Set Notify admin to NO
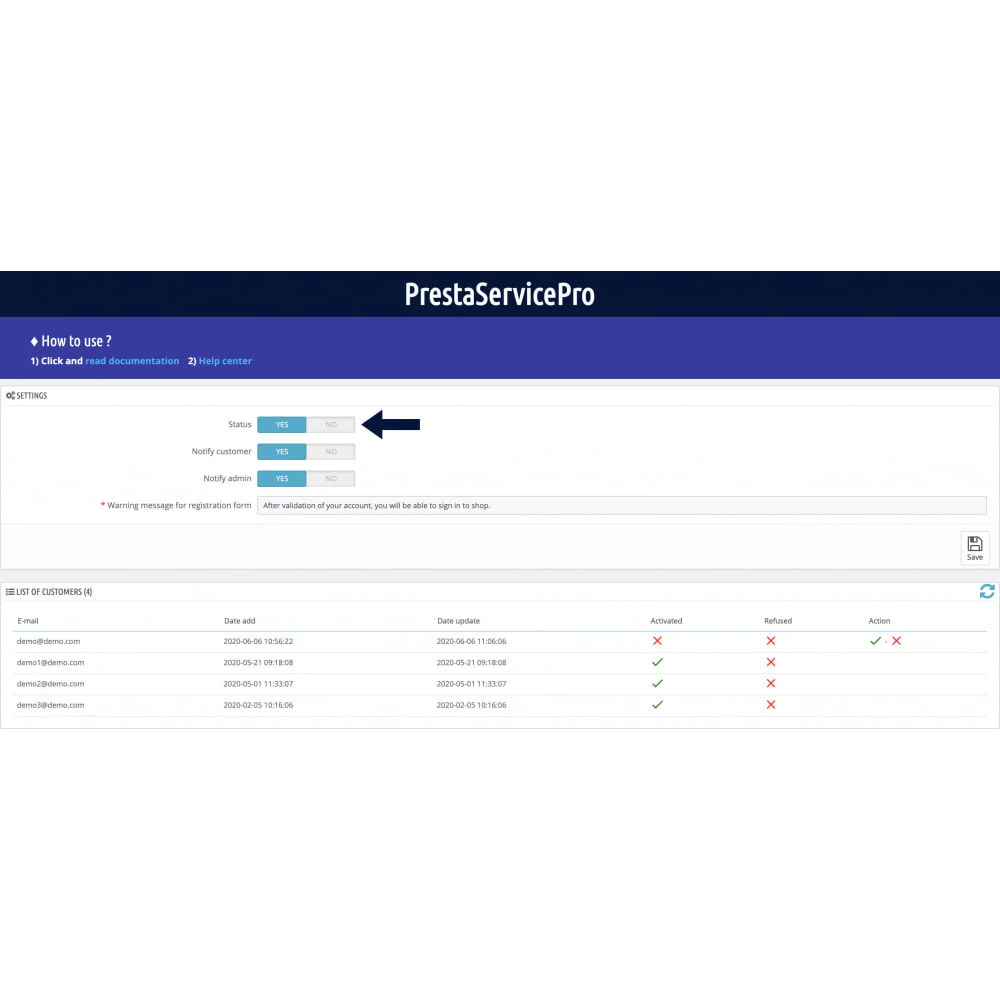1000x1000 pixels. point(330,478)
